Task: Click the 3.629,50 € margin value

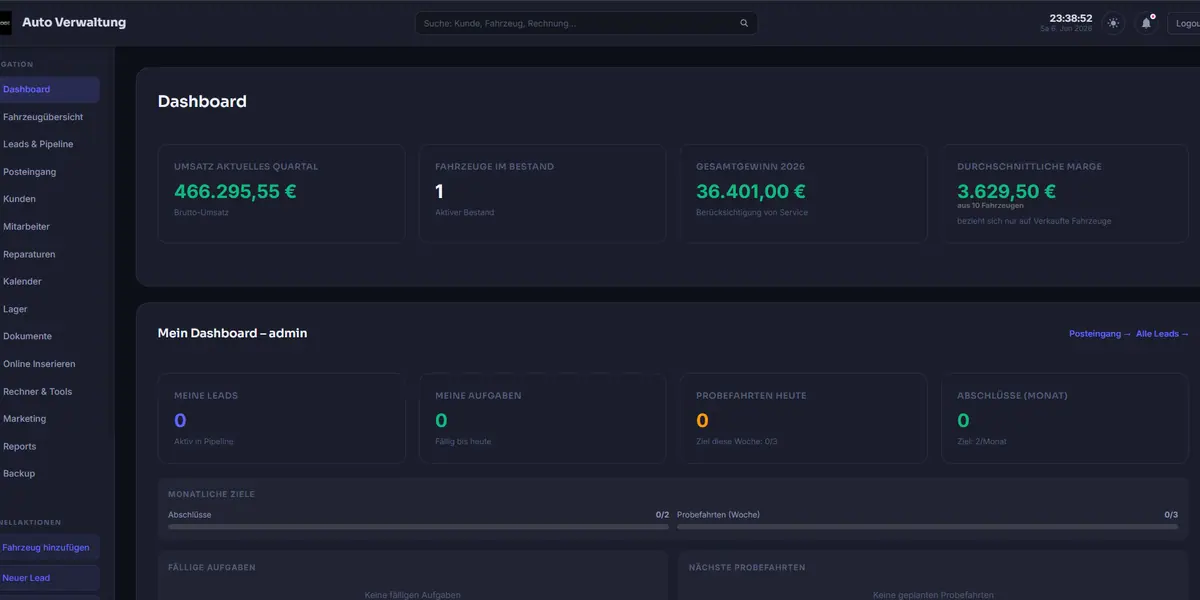Action: [1006, 191]
